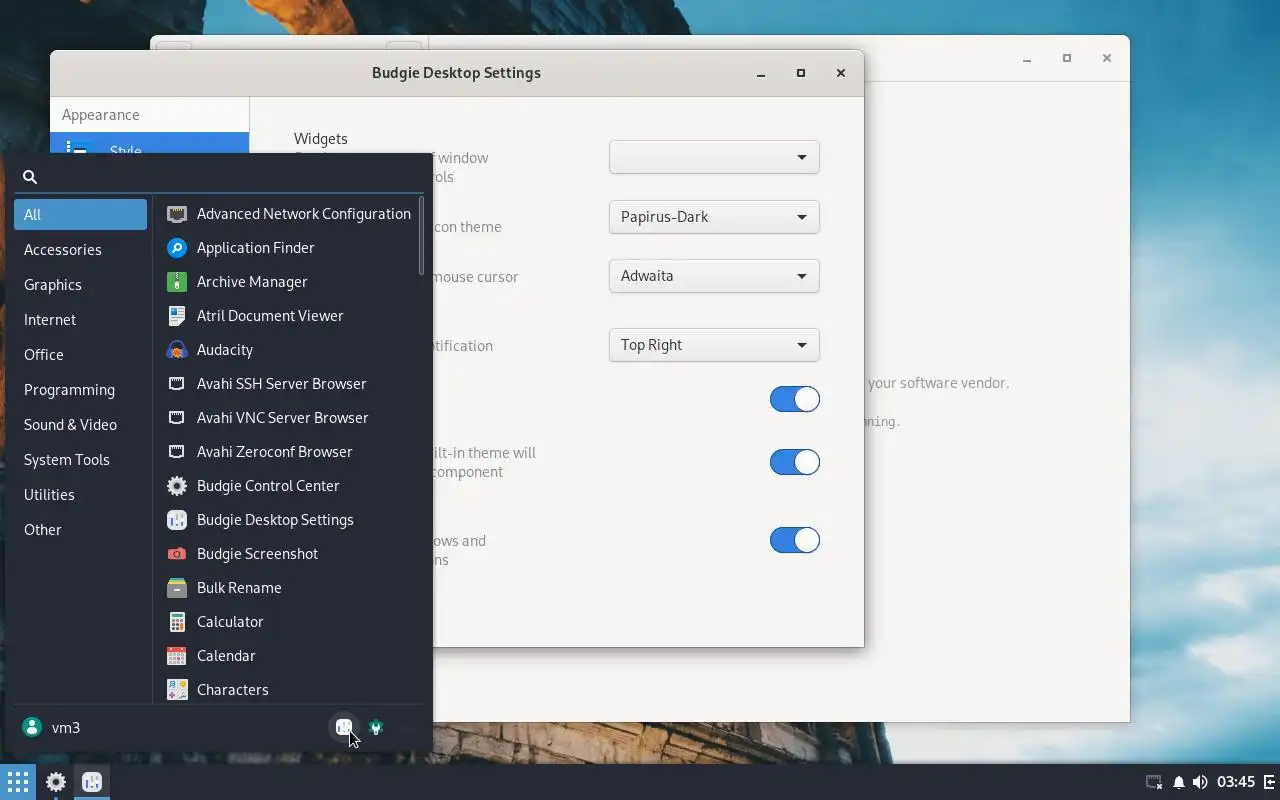
Task: Launch Budgie Screenshot
Action: point(289,554)
